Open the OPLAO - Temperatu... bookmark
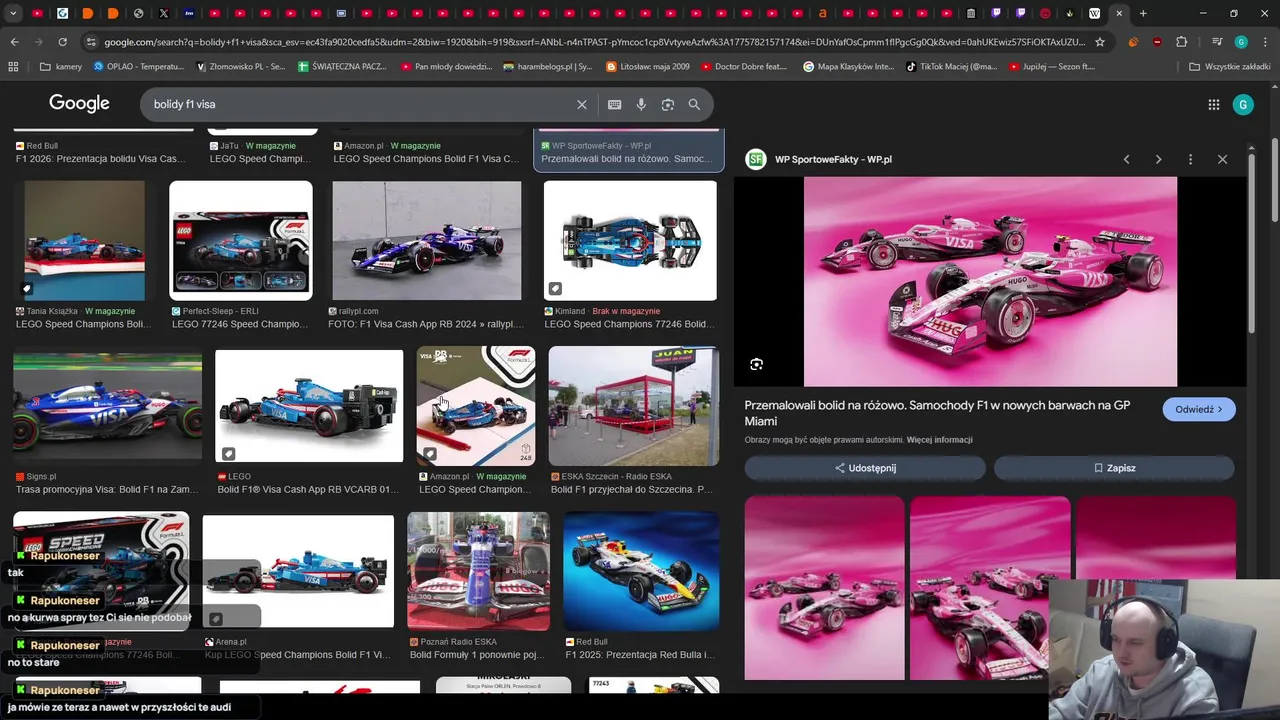The width and height of the screenshot is (1280, 720). [x=139, y=67]
